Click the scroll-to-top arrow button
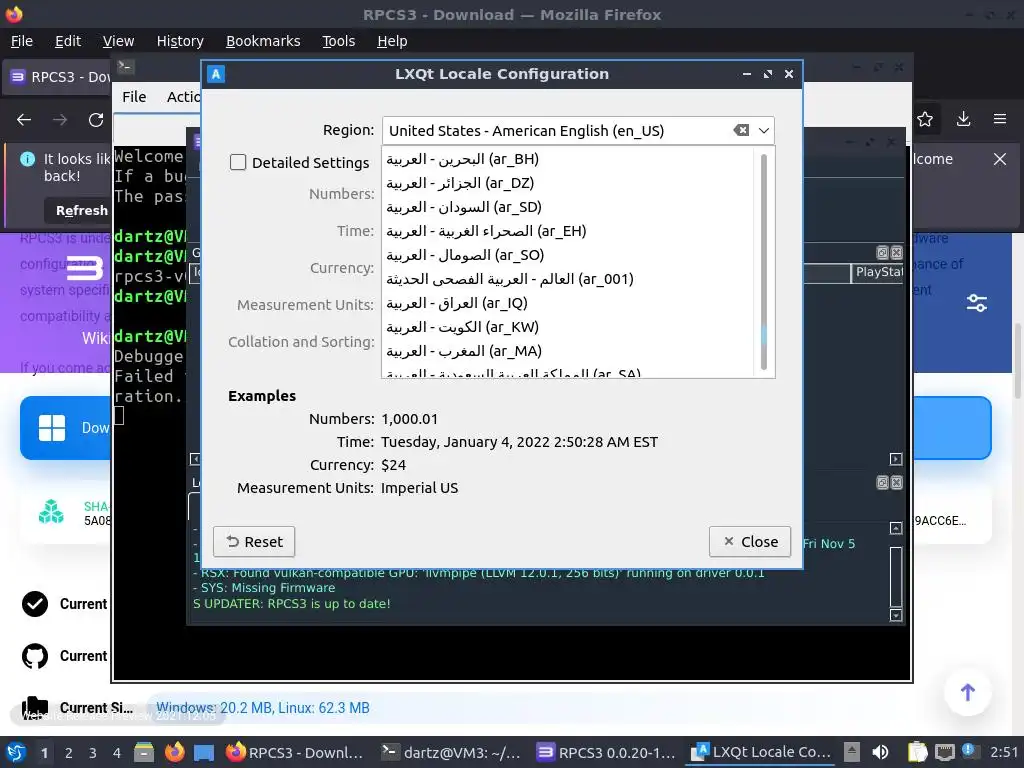 (967, 692)
